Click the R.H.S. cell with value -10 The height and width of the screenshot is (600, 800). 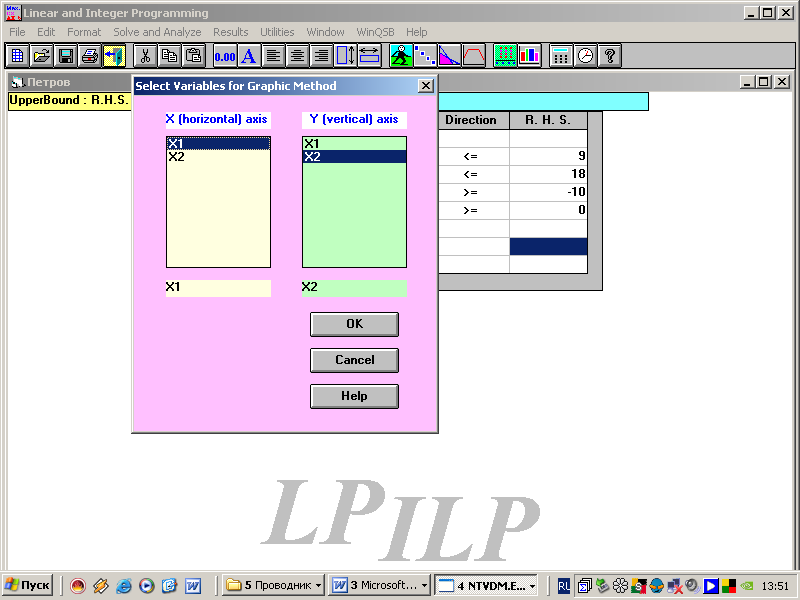coord(548,192)
